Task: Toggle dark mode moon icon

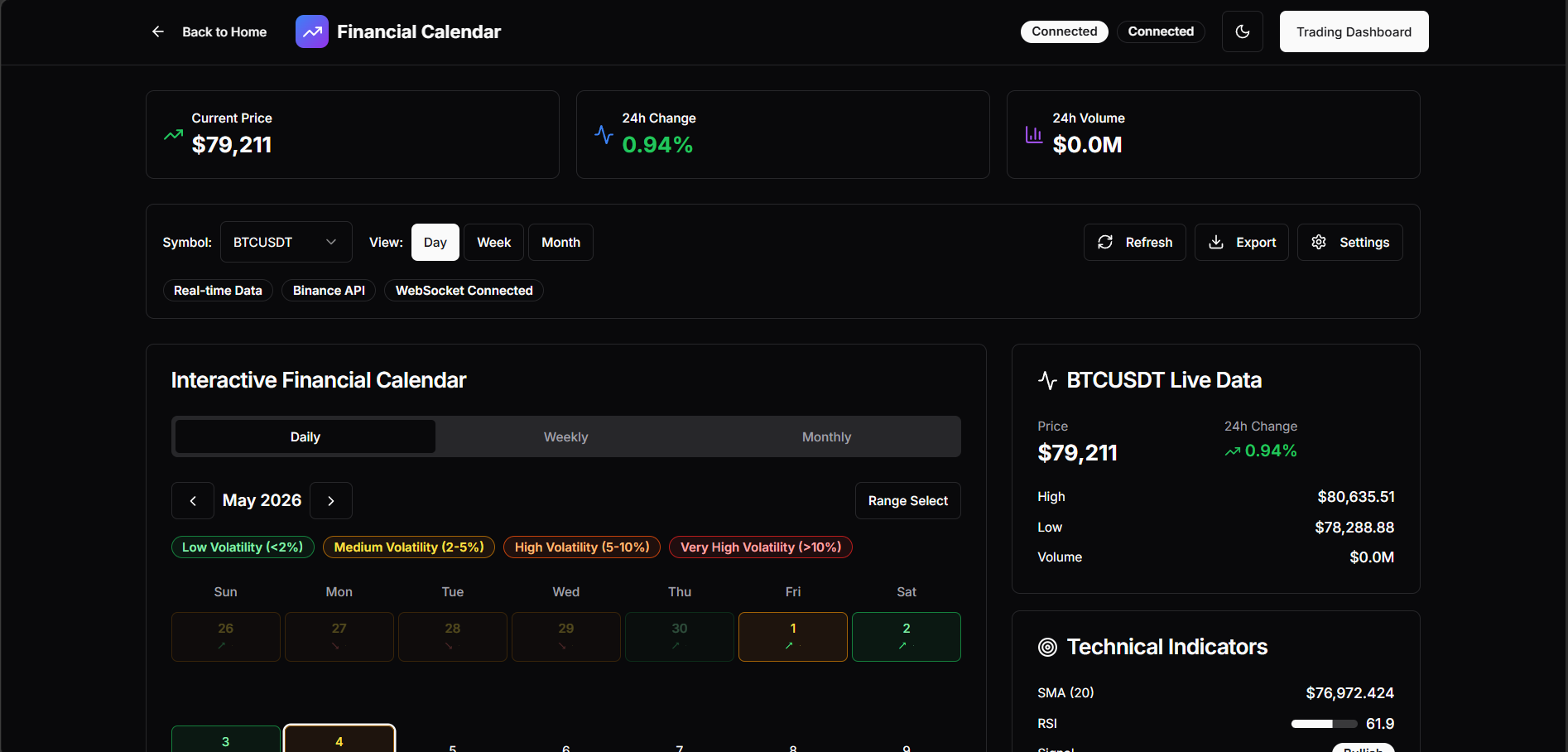Action: click(x=1243, y=31)
